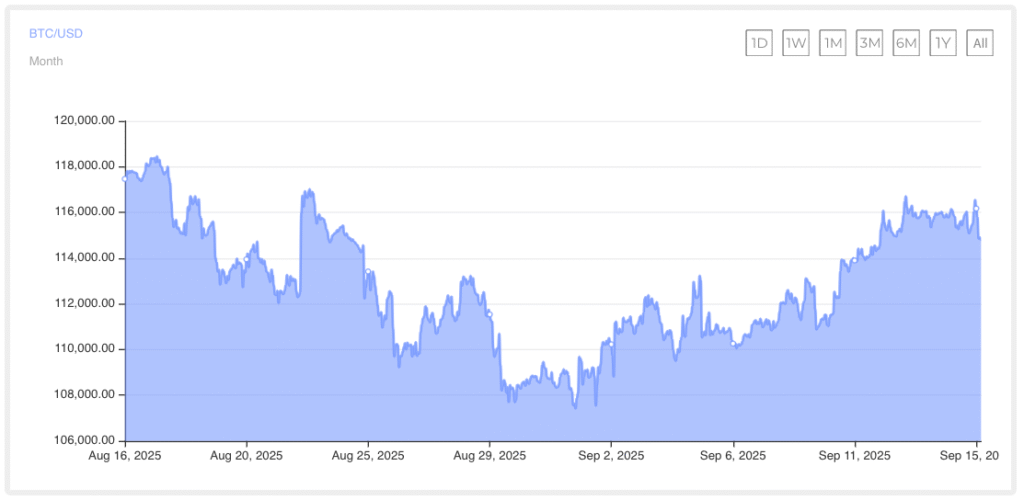
Task: Click the 116,000.00 y-axis label
Action: [x=86, y=212]
